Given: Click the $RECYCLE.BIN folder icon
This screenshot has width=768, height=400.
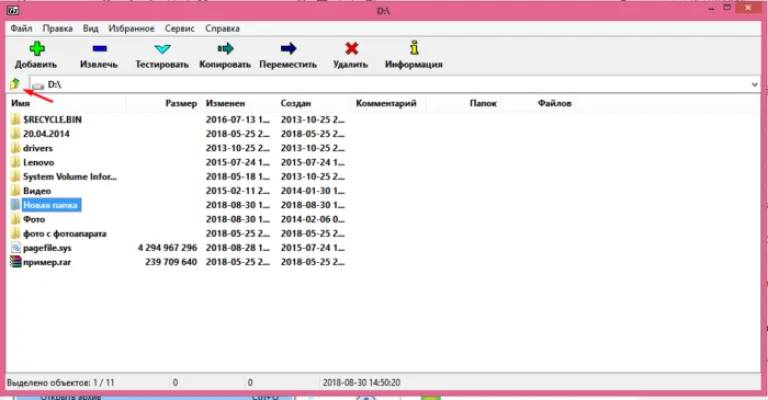Looking at the screenshot, I should click(16, 119).
